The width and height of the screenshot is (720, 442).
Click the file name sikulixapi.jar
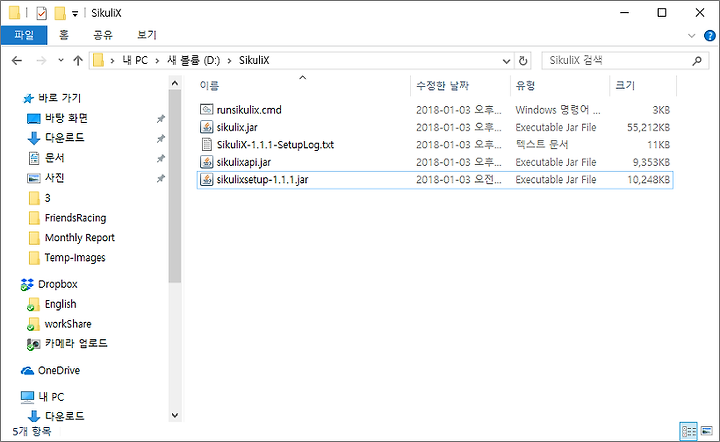[x=243, y=162]
